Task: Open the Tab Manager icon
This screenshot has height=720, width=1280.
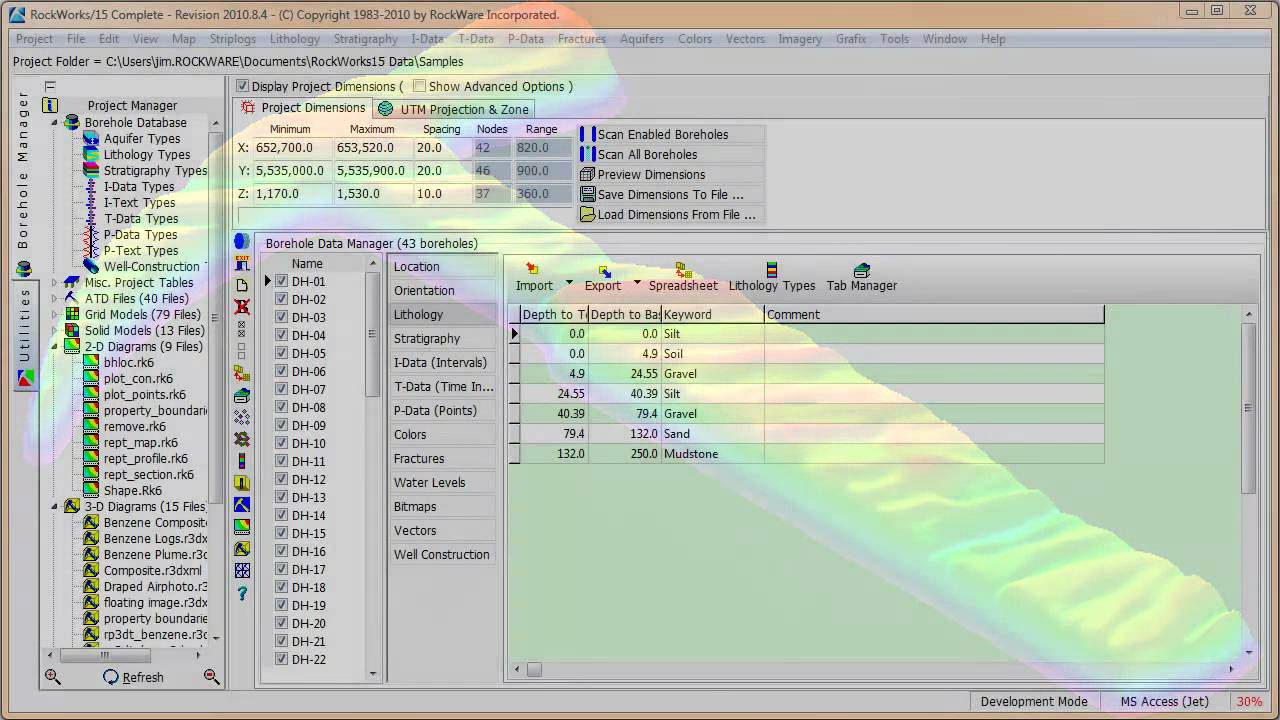Action: 861,270
